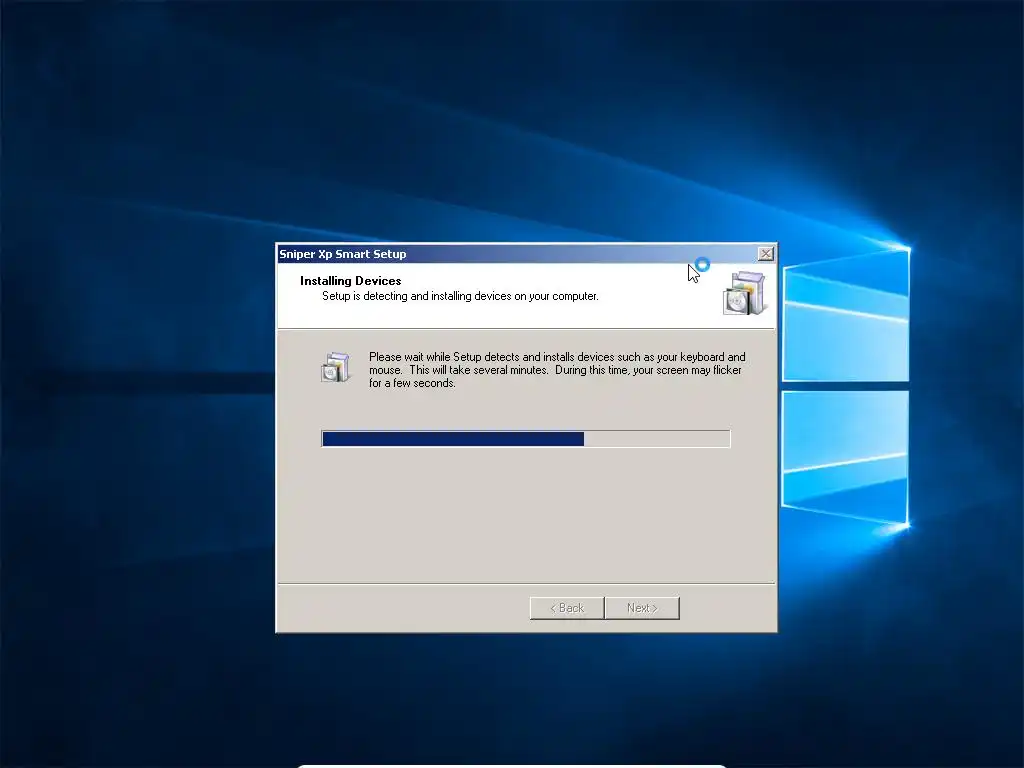Click the 'Installing Devices' heading
The width and height of the screenshot is (1024, 768).
tap(351, 281)
